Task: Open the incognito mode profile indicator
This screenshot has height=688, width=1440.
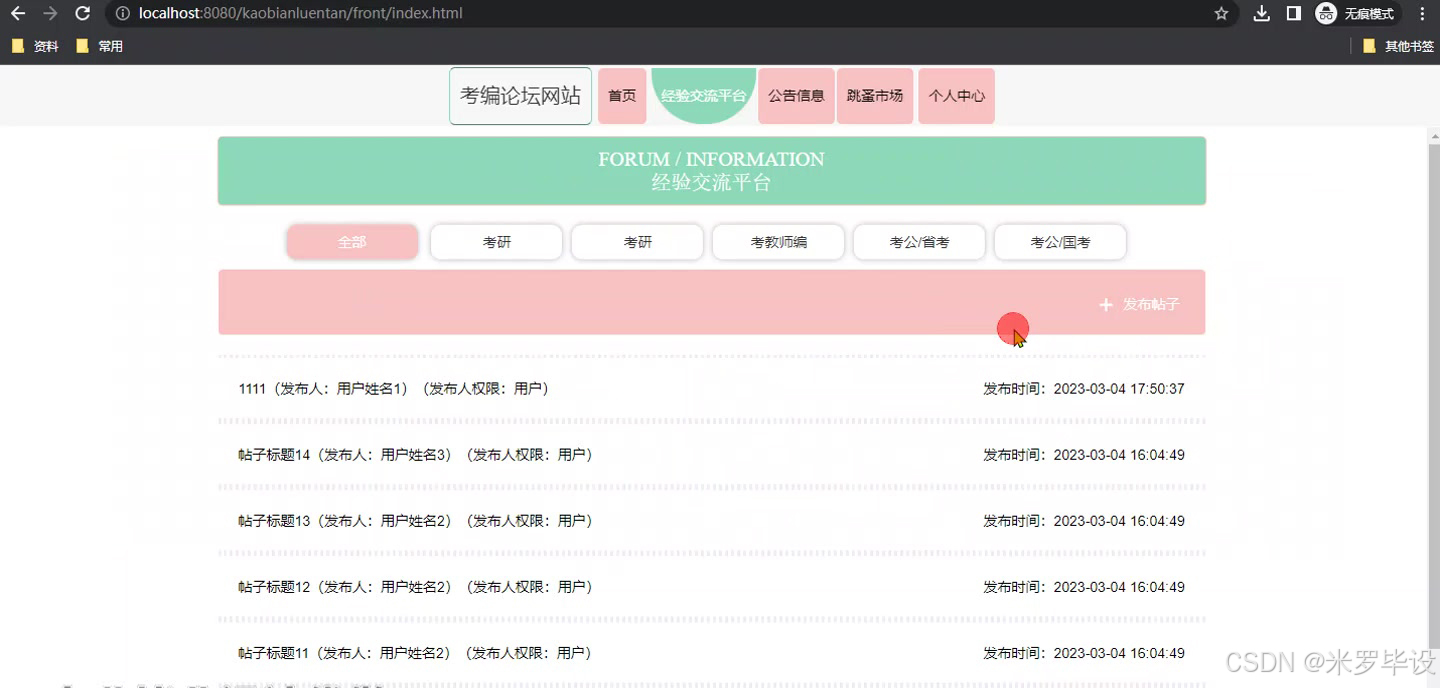Action: click(x=1356, y=14)
